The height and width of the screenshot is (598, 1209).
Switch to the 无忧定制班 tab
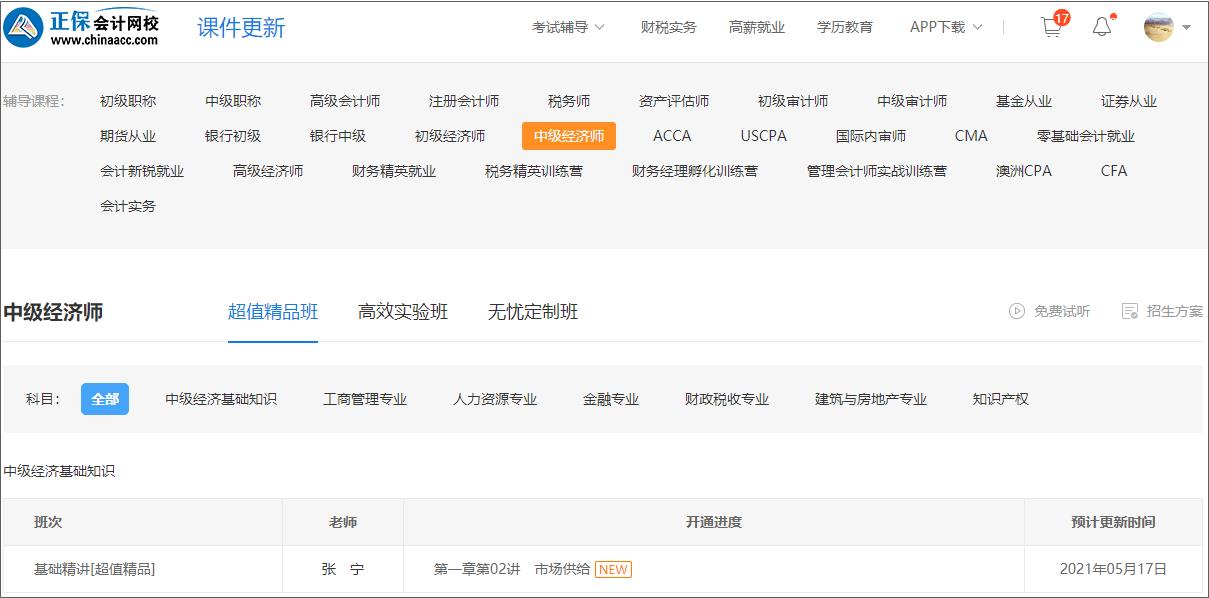(x=531, y=311)
